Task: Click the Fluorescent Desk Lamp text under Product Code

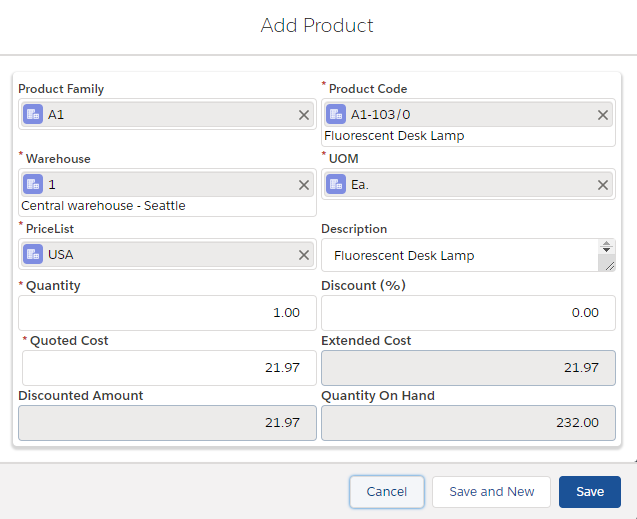Action: (x=394, y=136)
